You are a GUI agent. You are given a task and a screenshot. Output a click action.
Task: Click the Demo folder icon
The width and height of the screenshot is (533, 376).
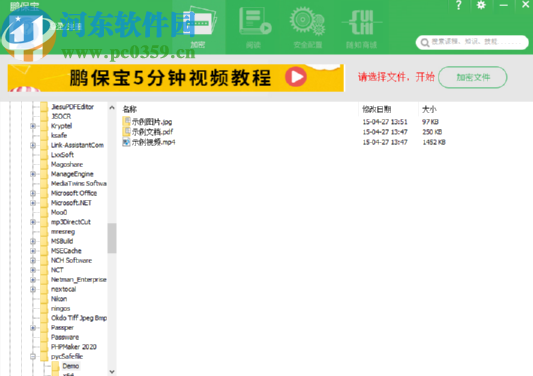(x=55, y=366)
